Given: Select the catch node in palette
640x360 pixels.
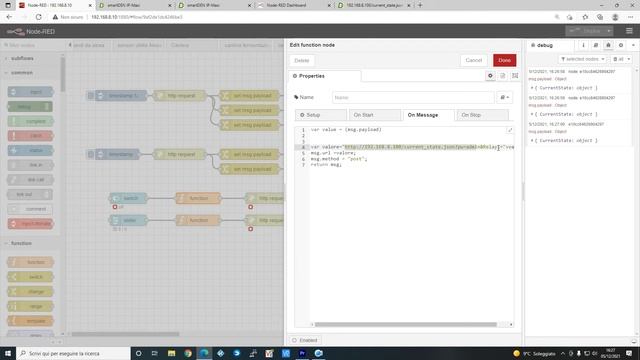Looking at the screenshot, I should [x=31, y=136].
